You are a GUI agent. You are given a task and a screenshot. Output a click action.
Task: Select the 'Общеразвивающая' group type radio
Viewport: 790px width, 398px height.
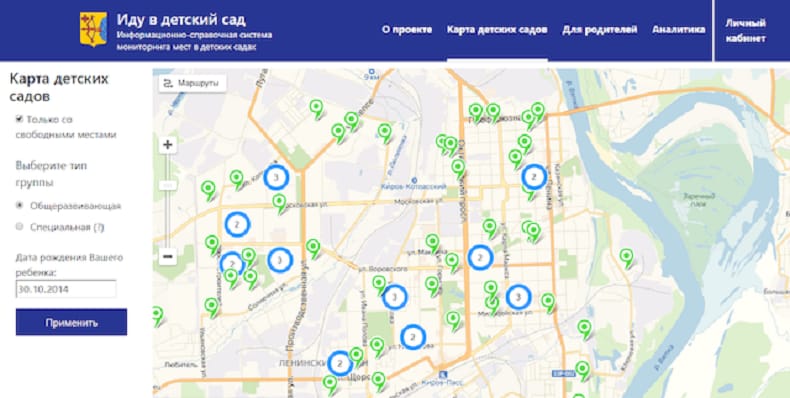(20, 206)
